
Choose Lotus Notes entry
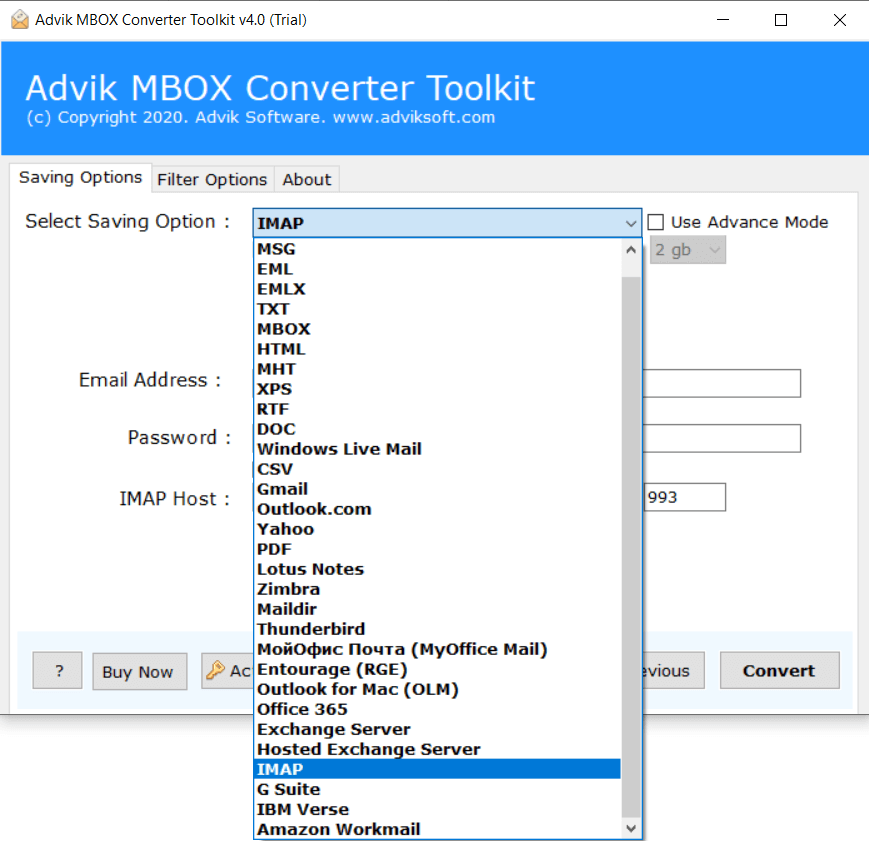pos(438,569)
